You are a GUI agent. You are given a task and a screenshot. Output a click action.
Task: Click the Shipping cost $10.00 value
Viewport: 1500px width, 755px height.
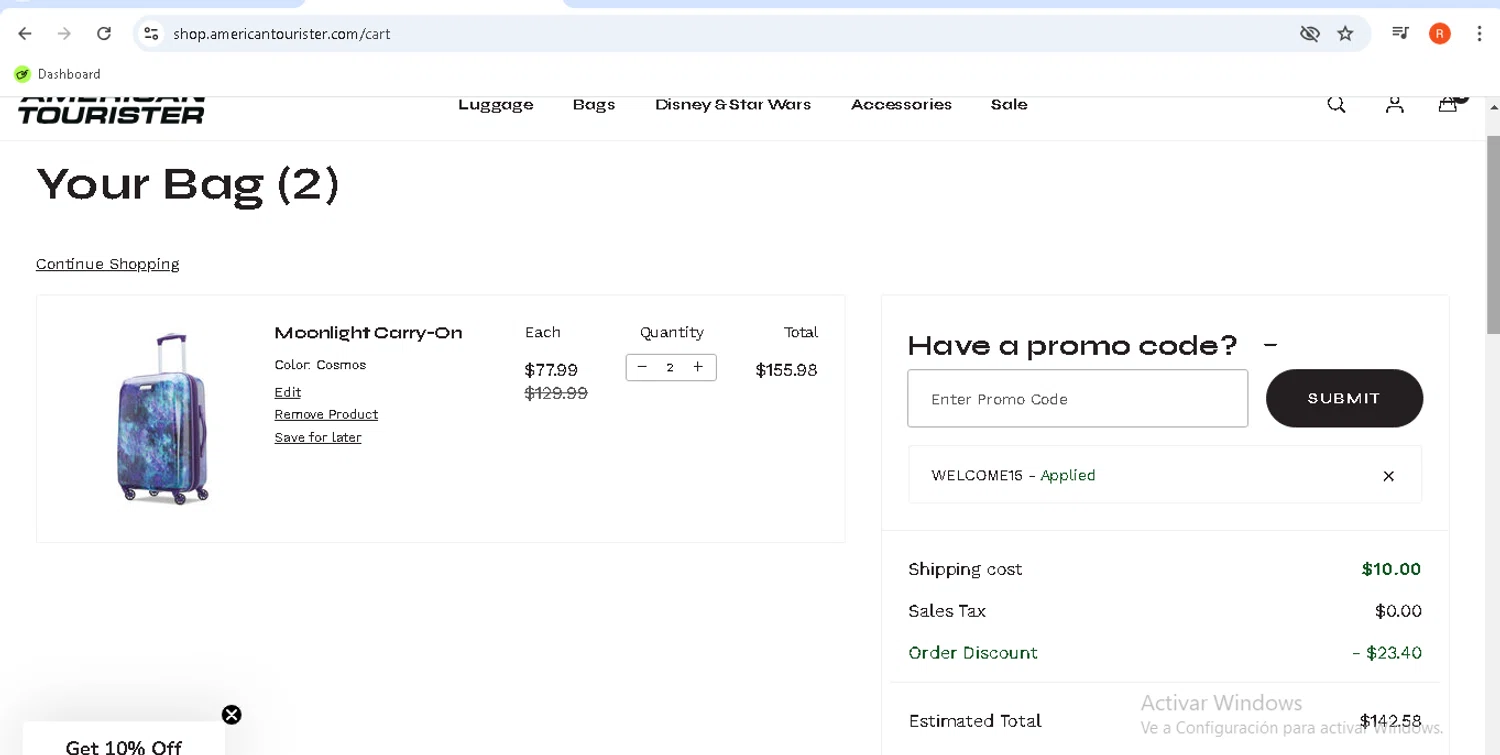pyautogui.click(x=1391, y=569)
